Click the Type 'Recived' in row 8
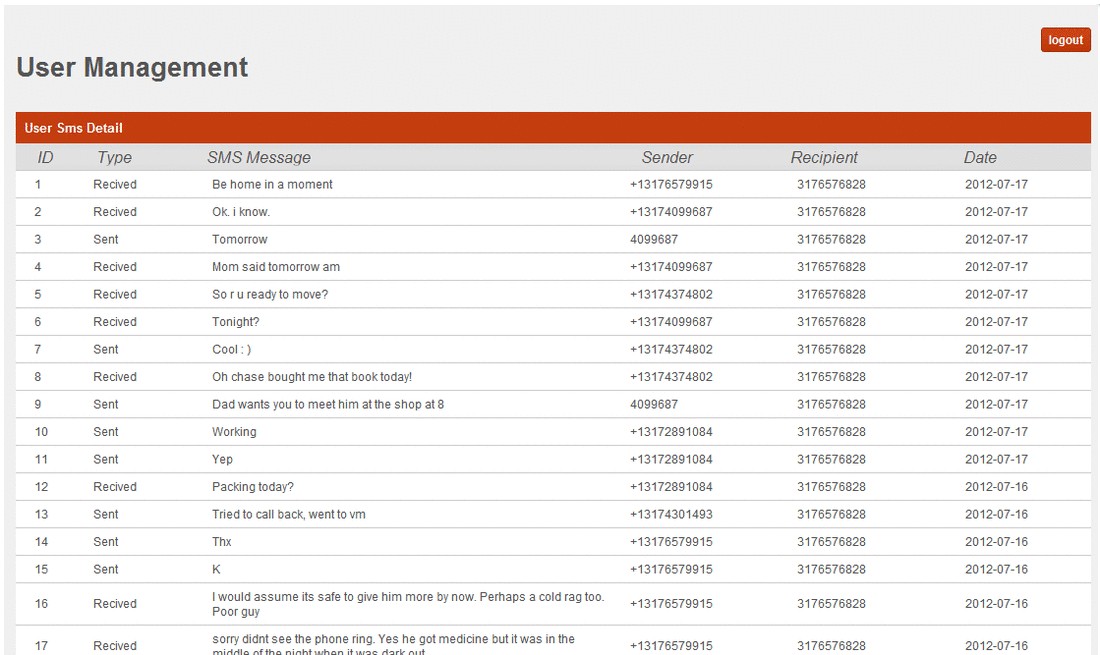This screenshot has width=1100, height=655. pyautogui.click(x=115, y=377)
